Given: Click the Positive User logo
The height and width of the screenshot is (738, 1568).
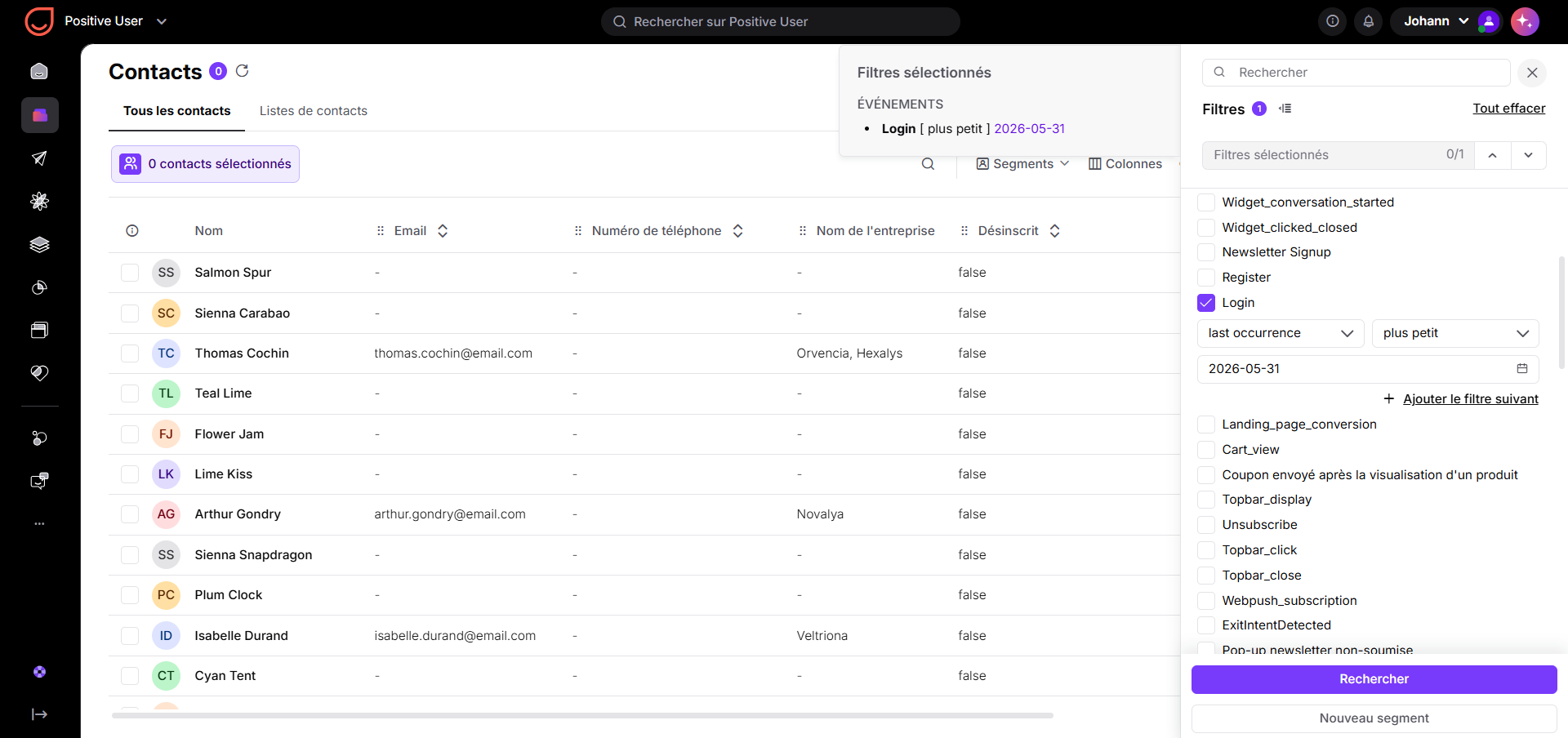Looking at the screenshot, I should [x=39, y=21].
